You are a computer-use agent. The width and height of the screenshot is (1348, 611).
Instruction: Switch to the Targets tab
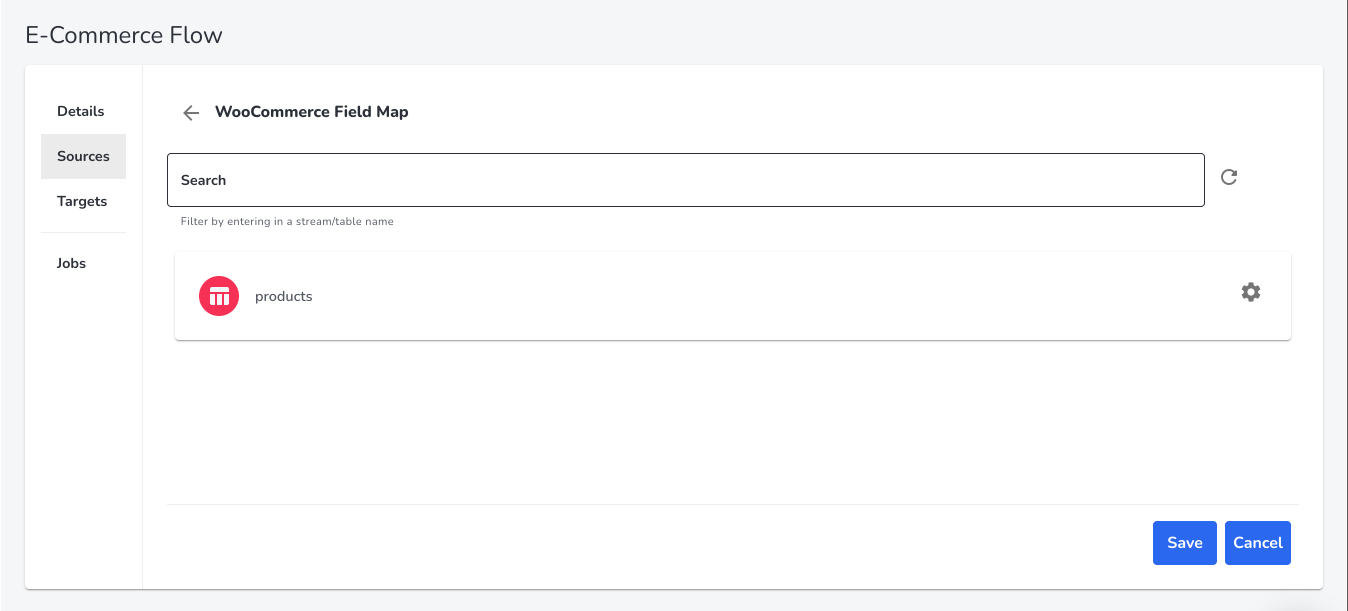pyautogui.click(x=82, y=201)
